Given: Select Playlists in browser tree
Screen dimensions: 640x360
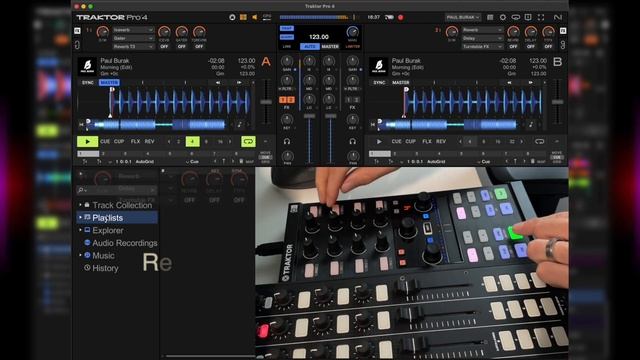Looking at the screenshot, I should point(117,218).
